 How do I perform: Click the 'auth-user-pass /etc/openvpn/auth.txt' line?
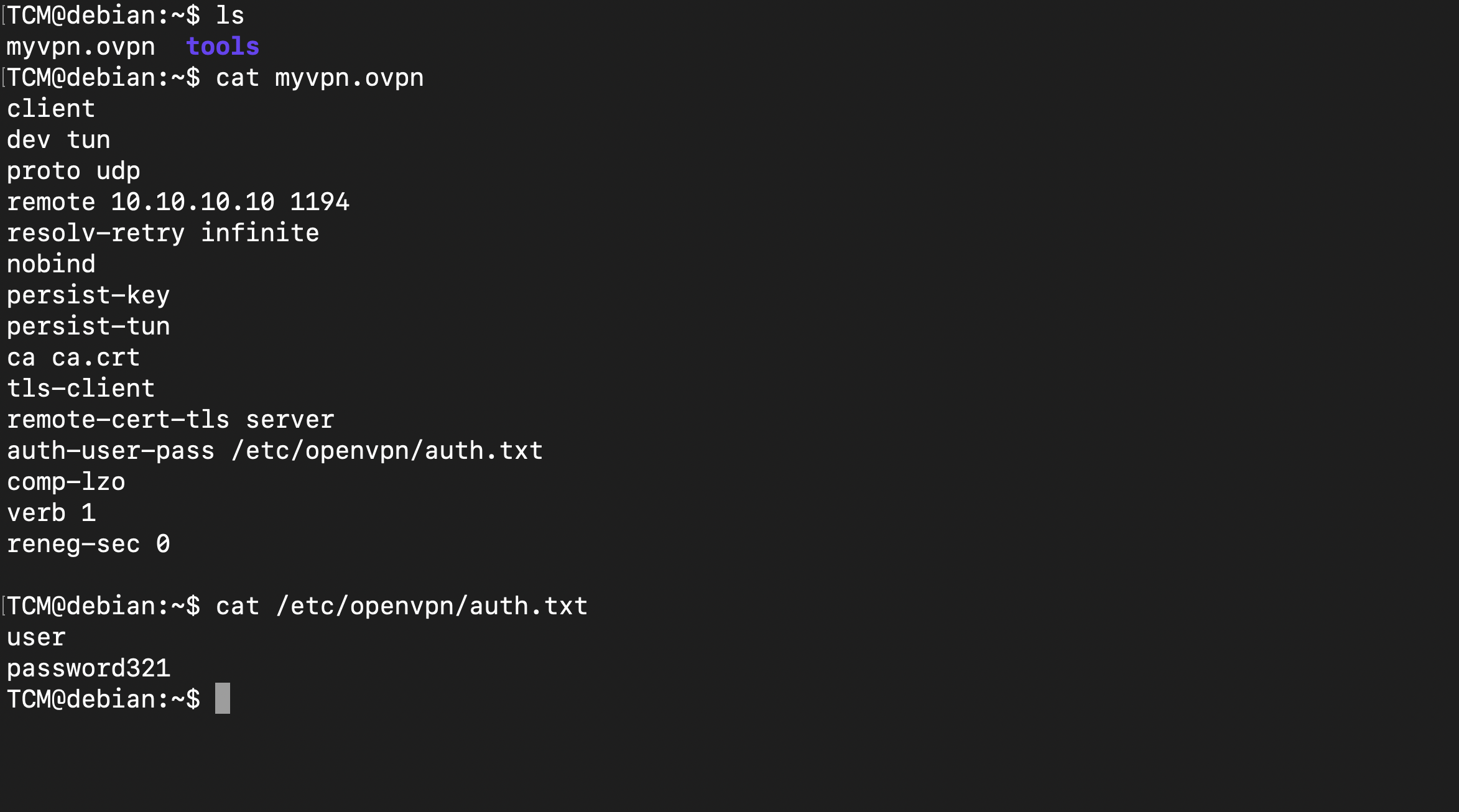(275, 451)
